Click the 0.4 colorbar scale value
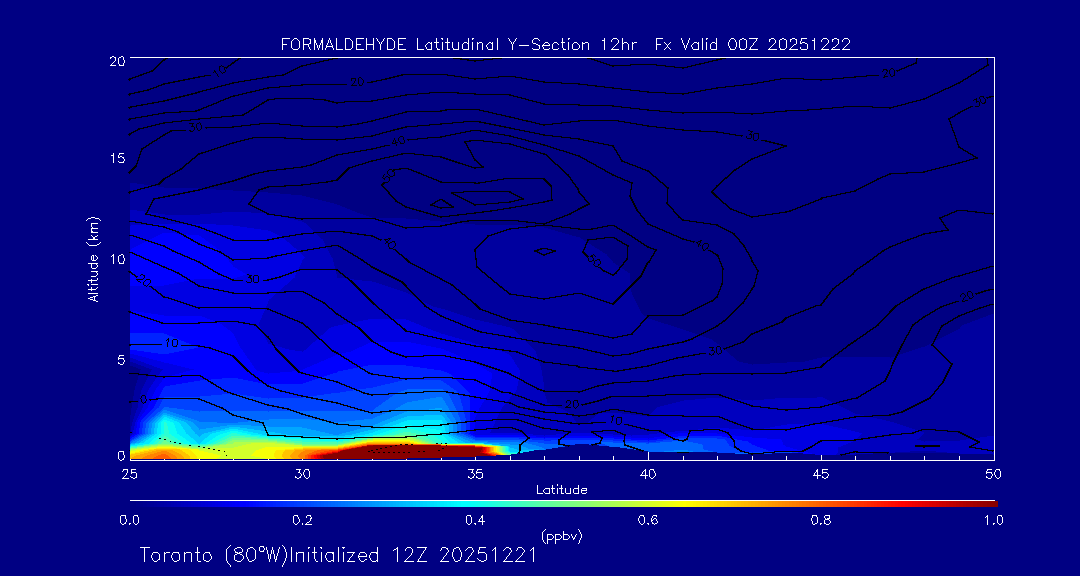The image size is (1080, 576). [475, 520]
